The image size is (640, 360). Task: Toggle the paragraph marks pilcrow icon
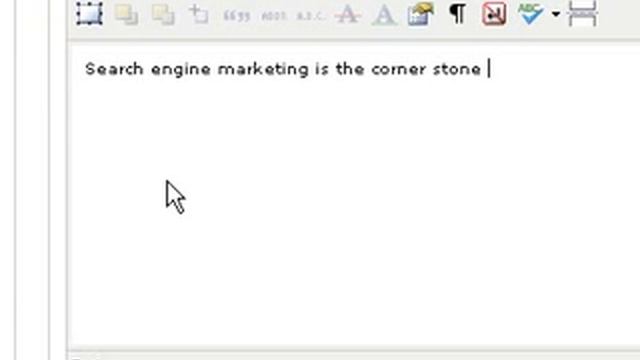pos(458,13)
